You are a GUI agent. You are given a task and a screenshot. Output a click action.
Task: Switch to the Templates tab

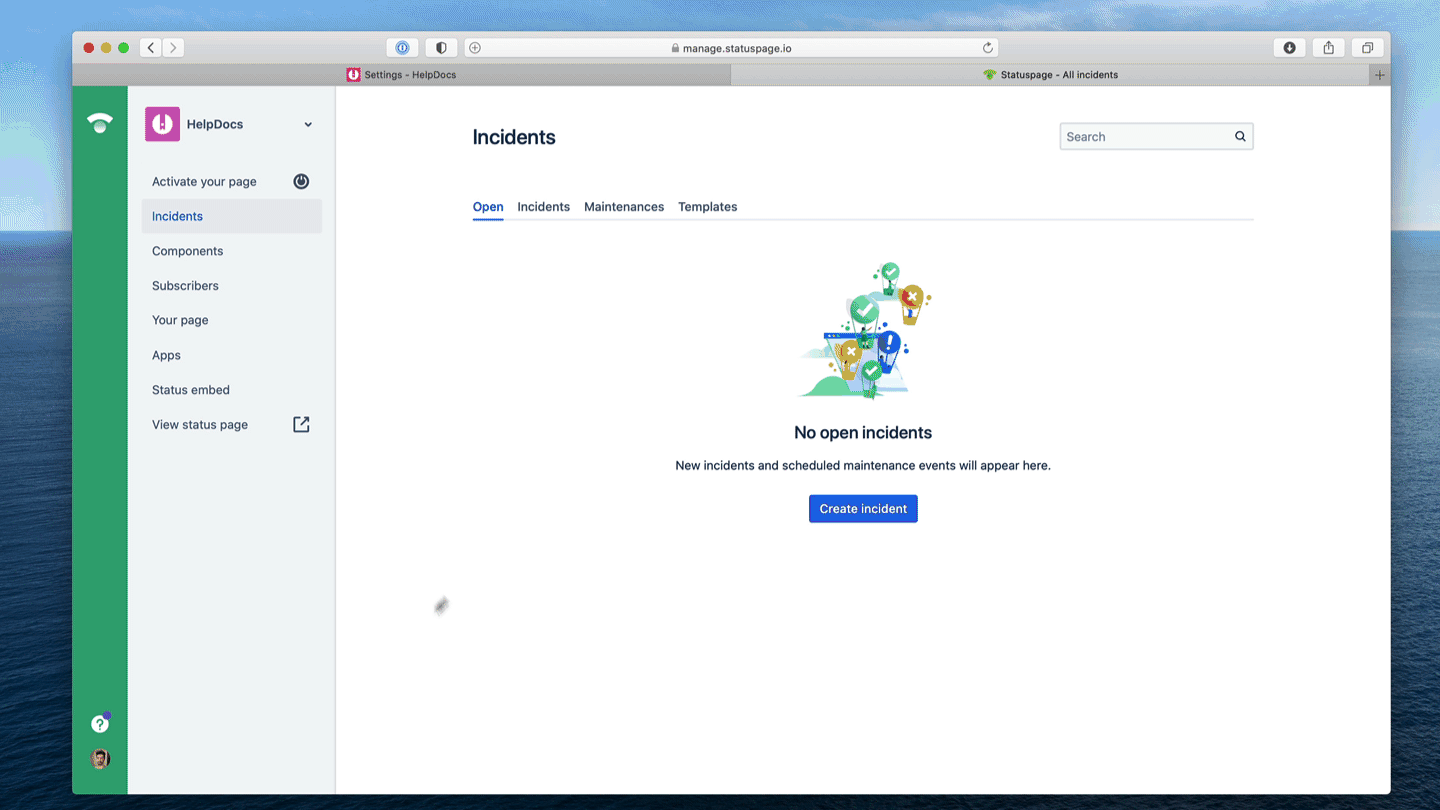[x=707, y=207]
